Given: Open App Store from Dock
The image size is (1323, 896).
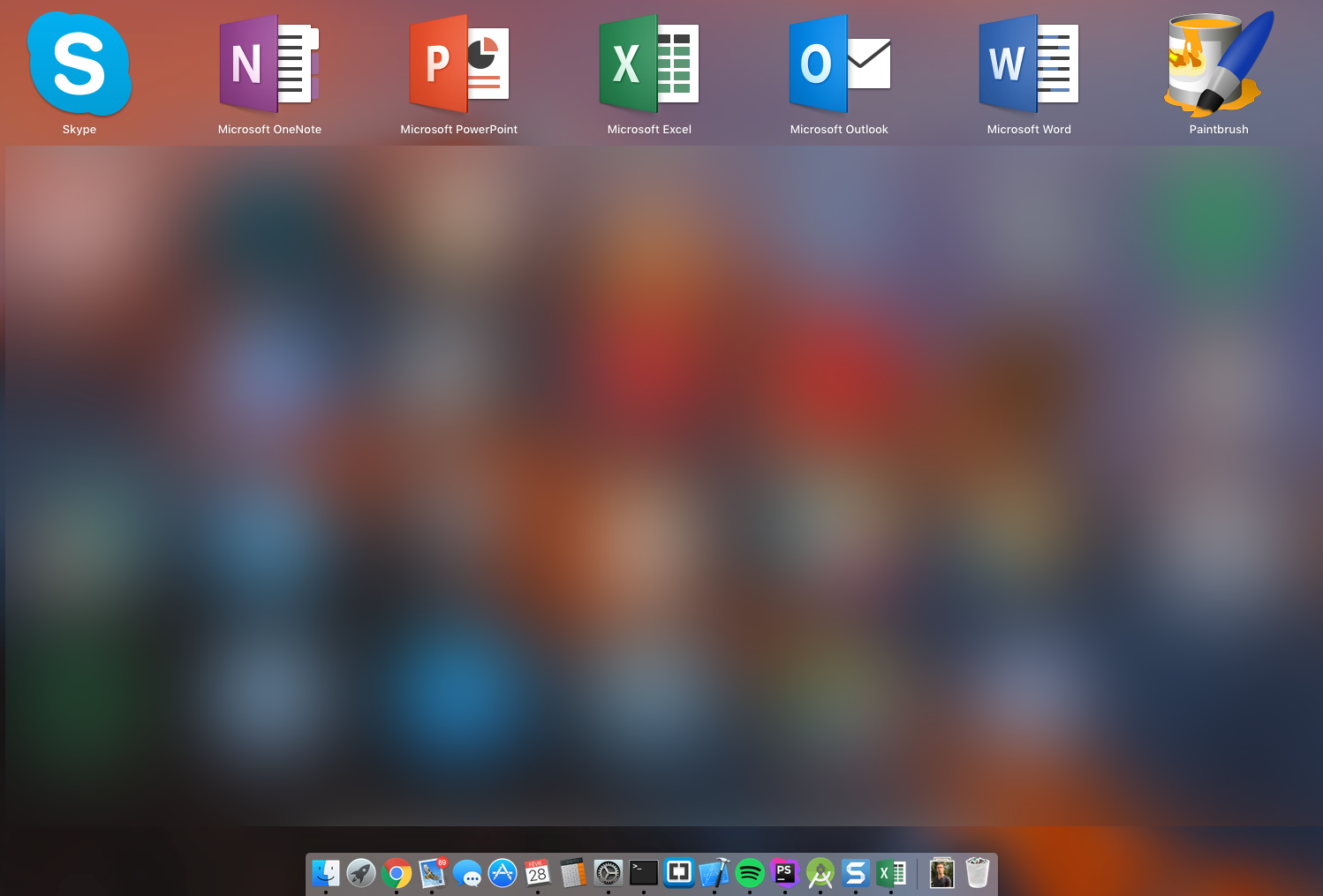Looking at the screenshot, I should [503, 873].
